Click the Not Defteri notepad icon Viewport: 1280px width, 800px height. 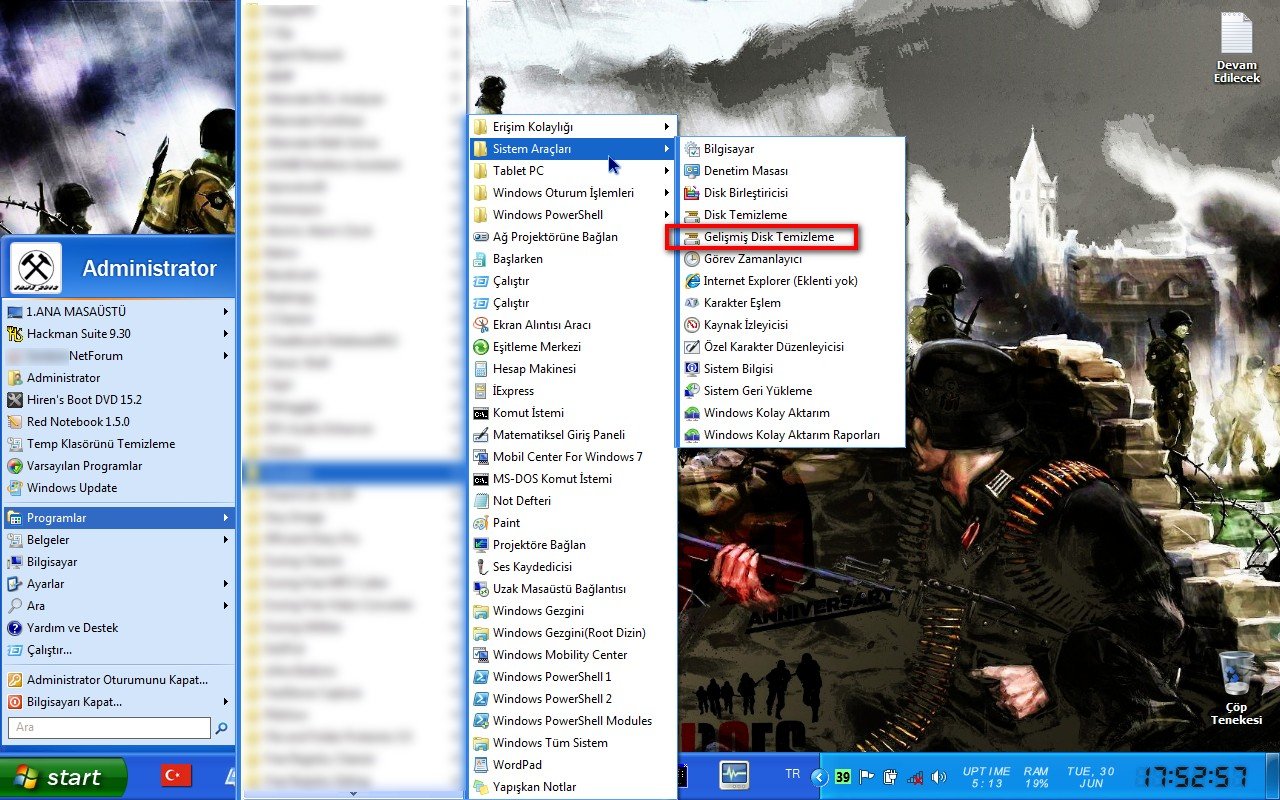pyautogui.click(x=481, y=501)
